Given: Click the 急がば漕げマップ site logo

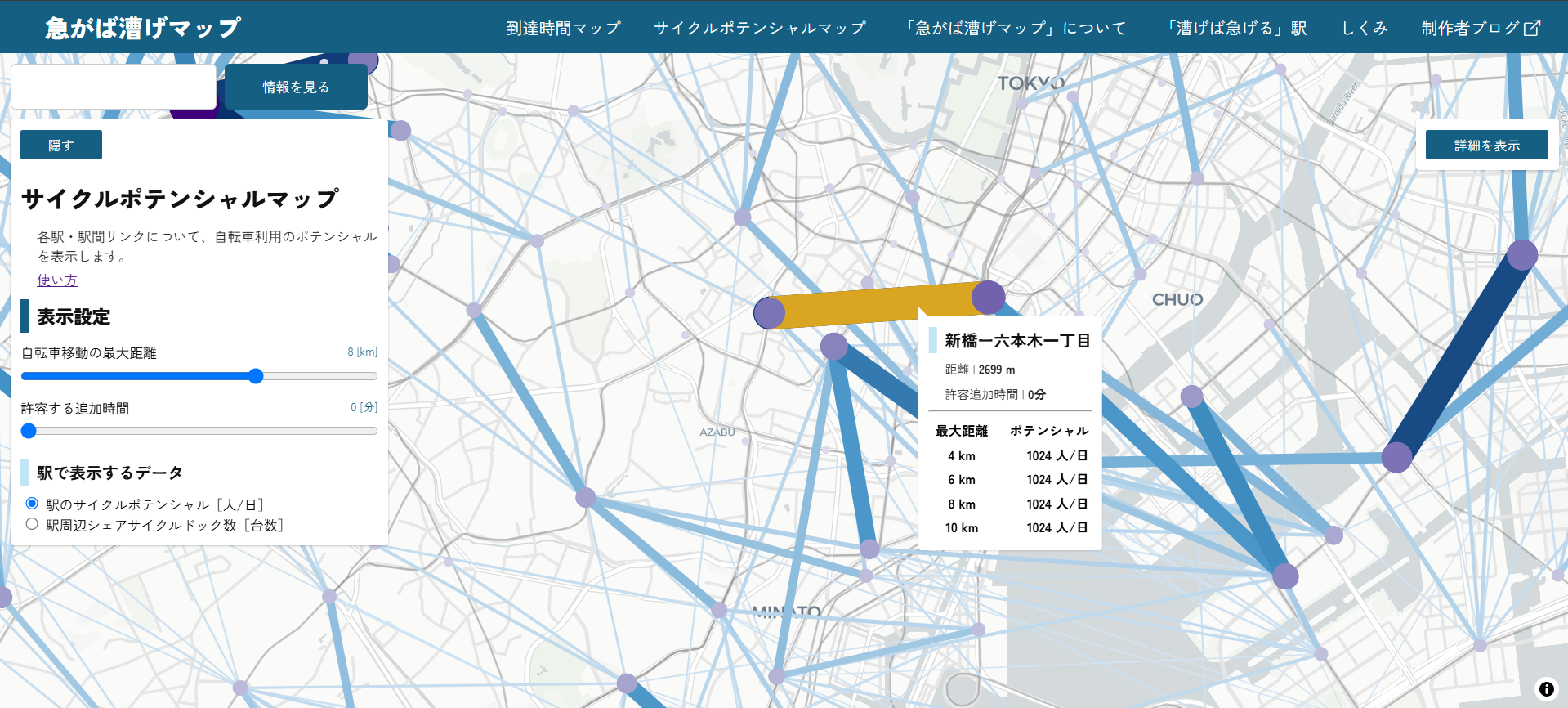Looking at the screenshot, I should (x=143, y=28).
